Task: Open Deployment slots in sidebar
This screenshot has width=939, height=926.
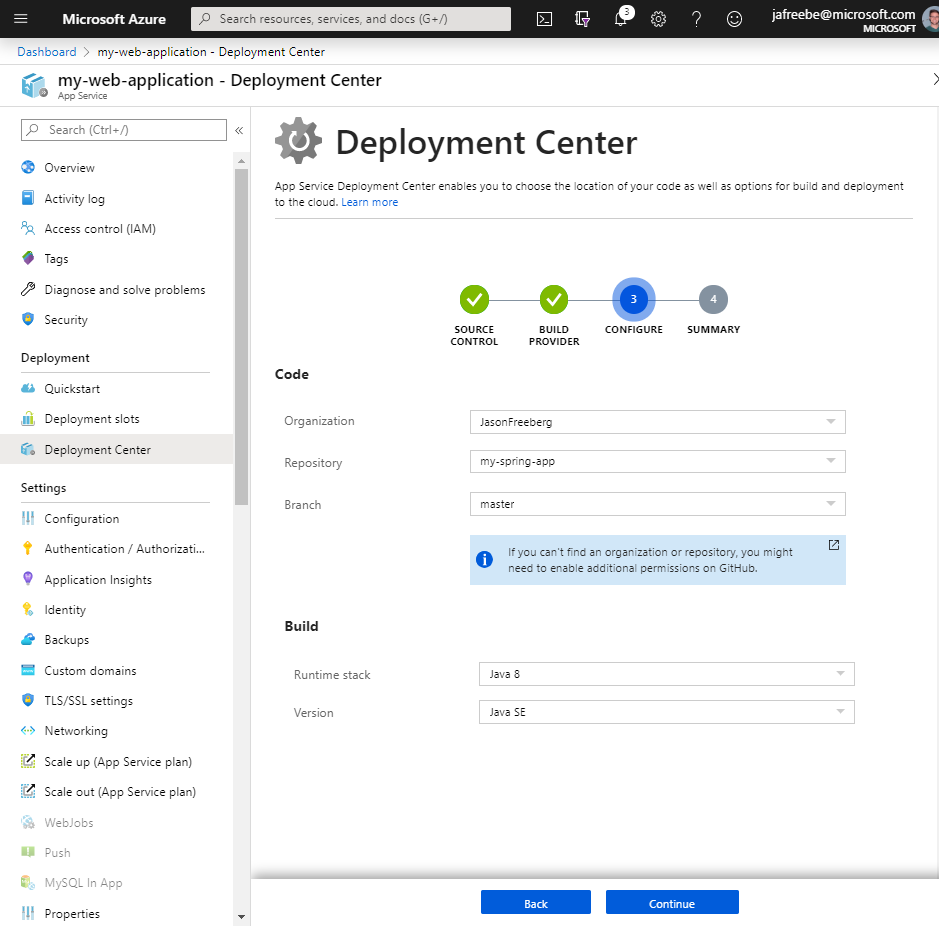Action: [x=92, y=419]
